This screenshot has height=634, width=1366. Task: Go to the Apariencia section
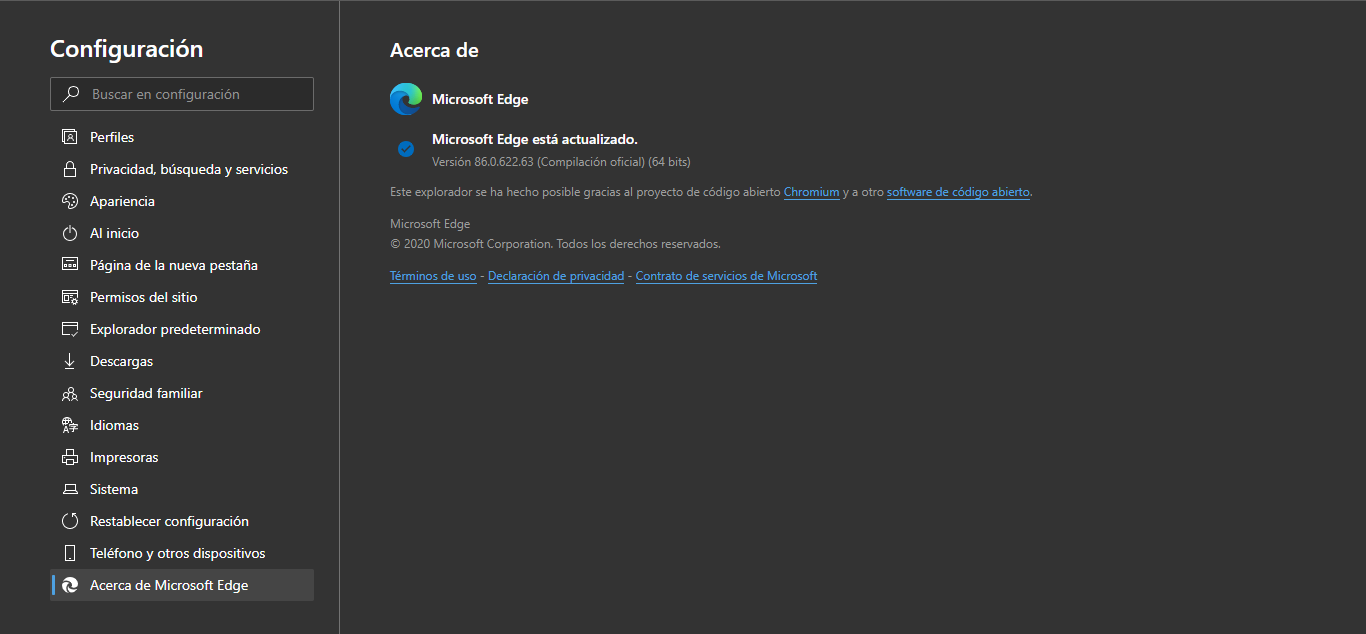[x=182, y=201]
